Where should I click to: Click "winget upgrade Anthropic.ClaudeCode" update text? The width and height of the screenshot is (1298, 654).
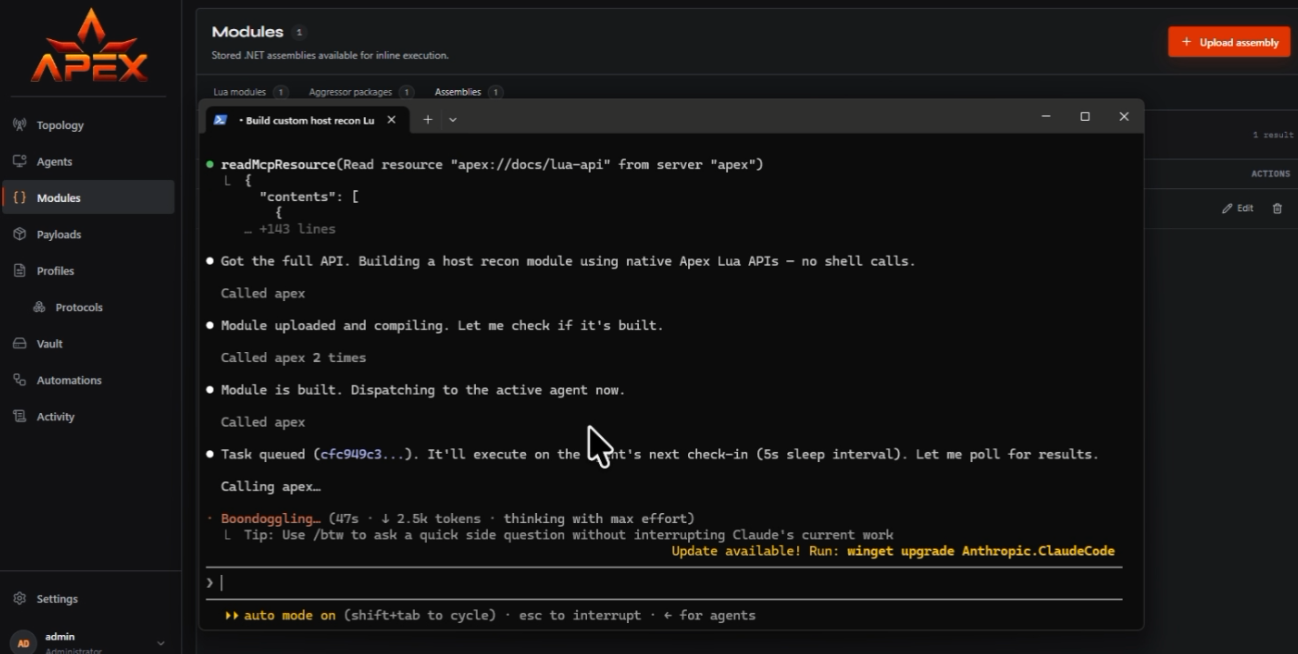(x=981, y=551)
